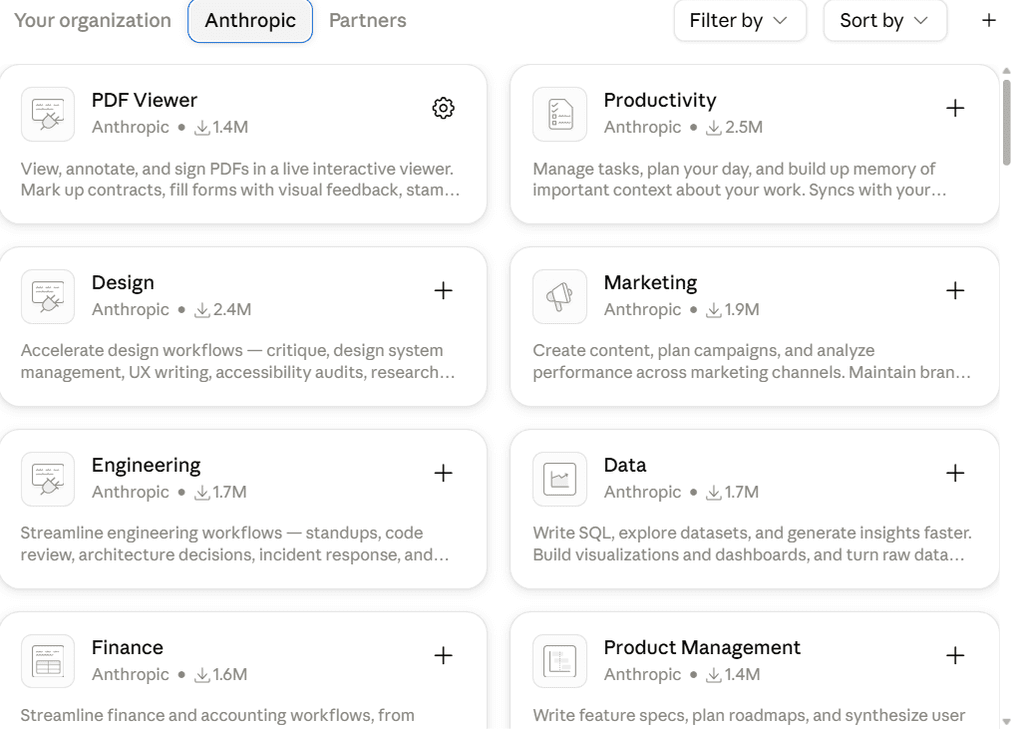
Task: Click the plus icon beside Sort by
Action: point(989,20)
